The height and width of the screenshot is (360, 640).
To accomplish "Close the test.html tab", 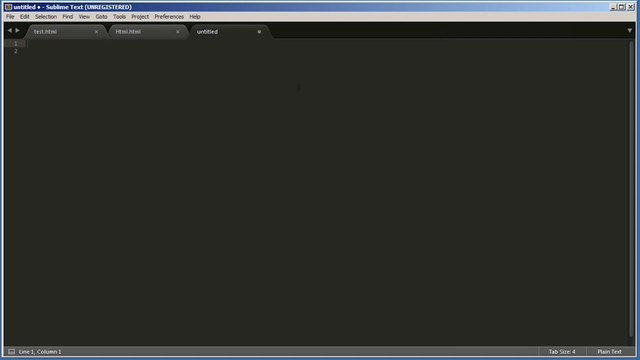I will click(x=96, y=31).
